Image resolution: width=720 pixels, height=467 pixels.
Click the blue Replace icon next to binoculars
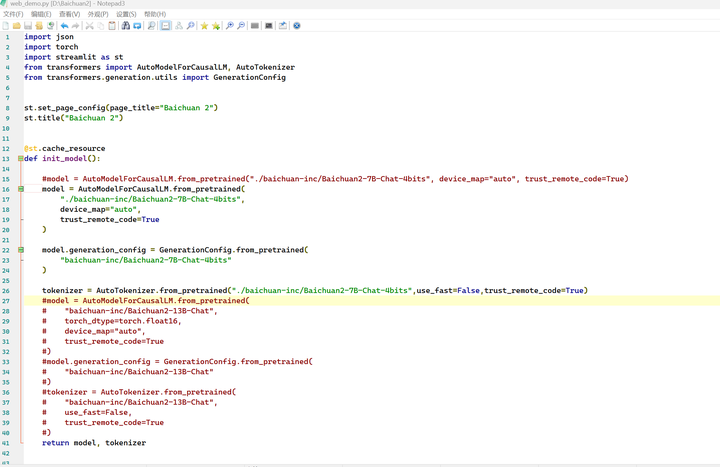coord(137,26)
